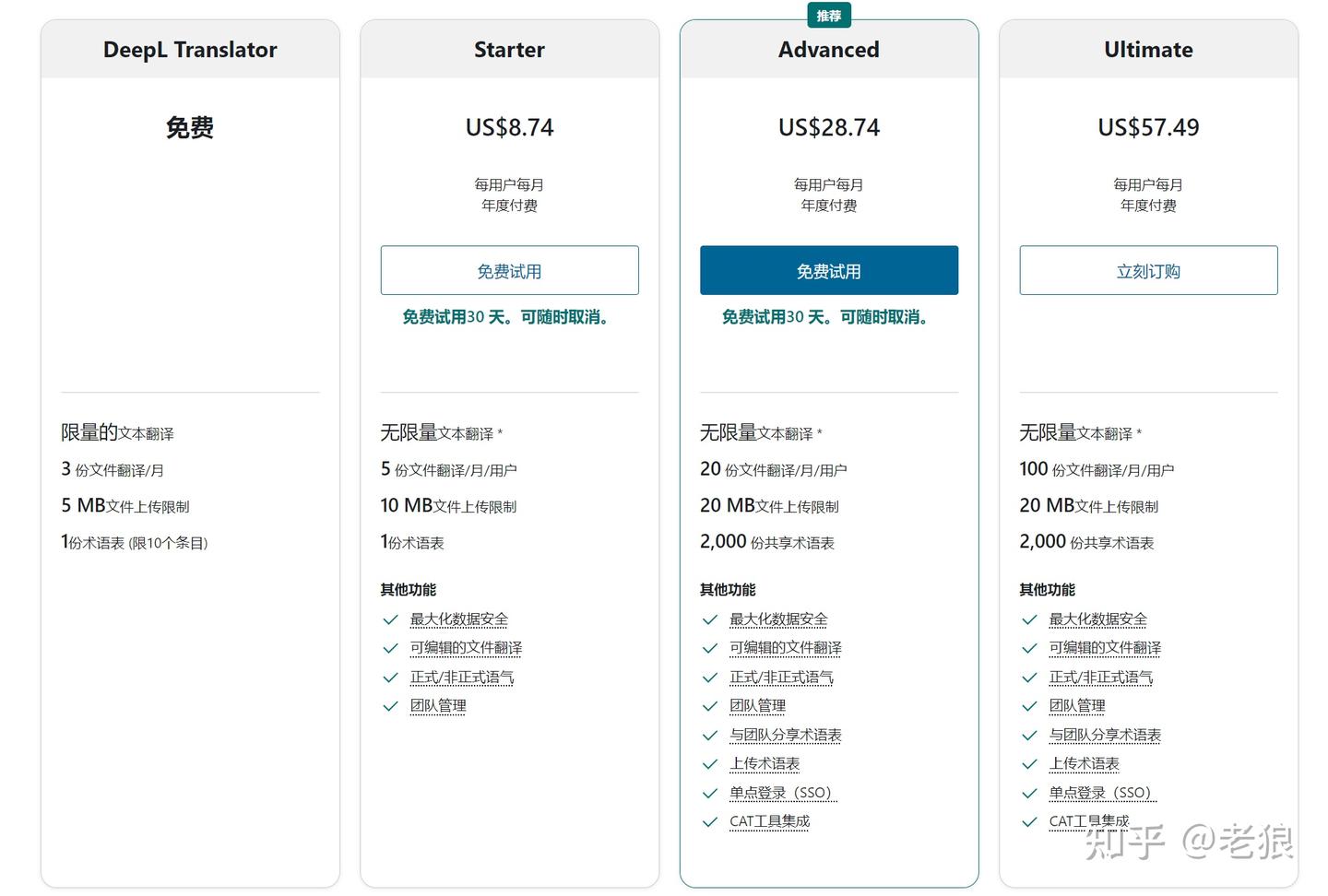Click 上传术语表 under the Advanced plan
The width and height of the screenshot is (1328, 896).
(765, 764)
